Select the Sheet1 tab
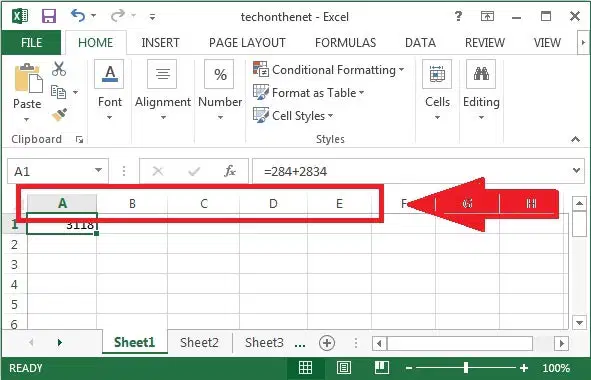Viewport: 591px width, 380px height. 135,342
